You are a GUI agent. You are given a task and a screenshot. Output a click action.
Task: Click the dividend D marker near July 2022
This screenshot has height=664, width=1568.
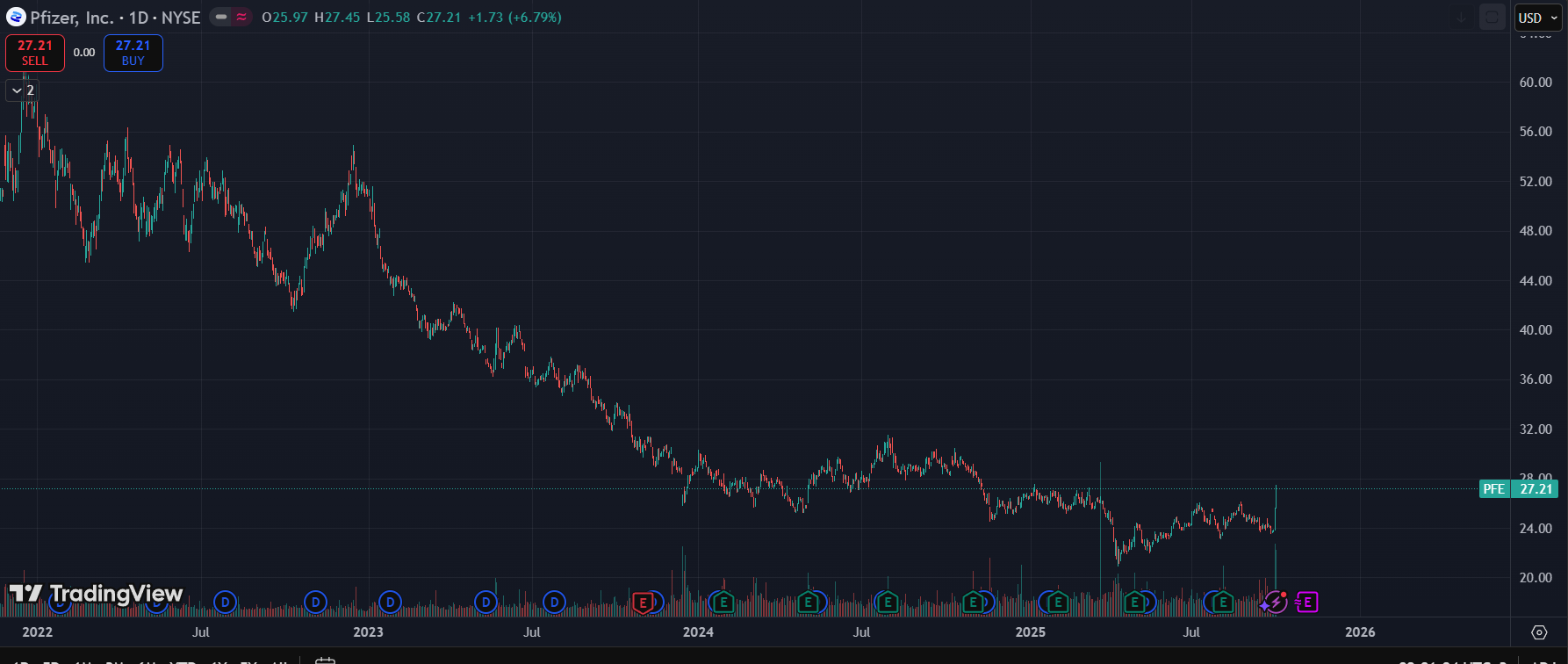pyautogui.click(x=226, y=603)
